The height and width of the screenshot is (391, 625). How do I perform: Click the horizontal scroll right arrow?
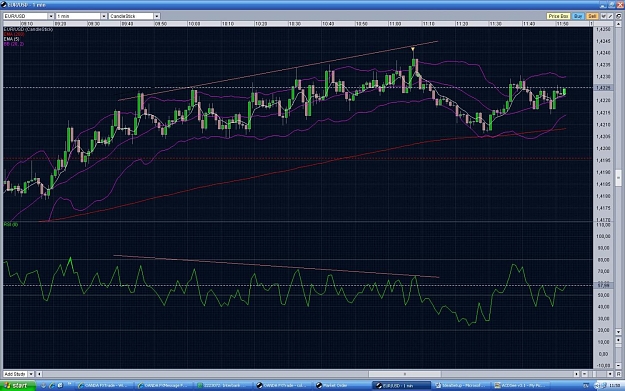click(x=576, y=374)
